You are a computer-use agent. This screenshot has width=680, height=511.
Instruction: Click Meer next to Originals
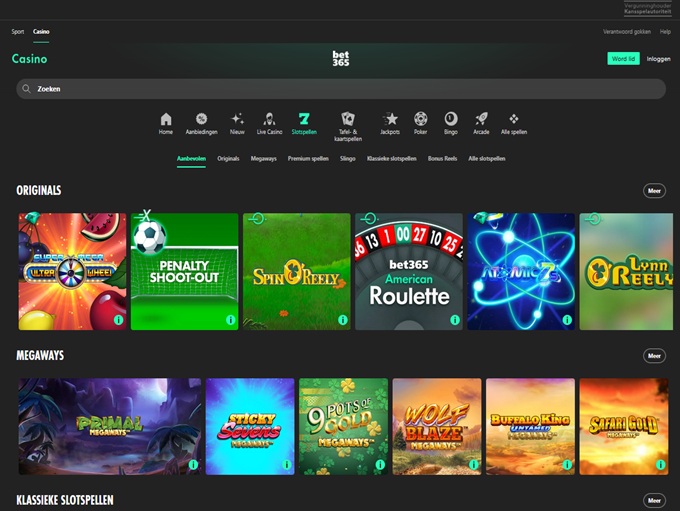pyautogui.click(x=654, y=191)
